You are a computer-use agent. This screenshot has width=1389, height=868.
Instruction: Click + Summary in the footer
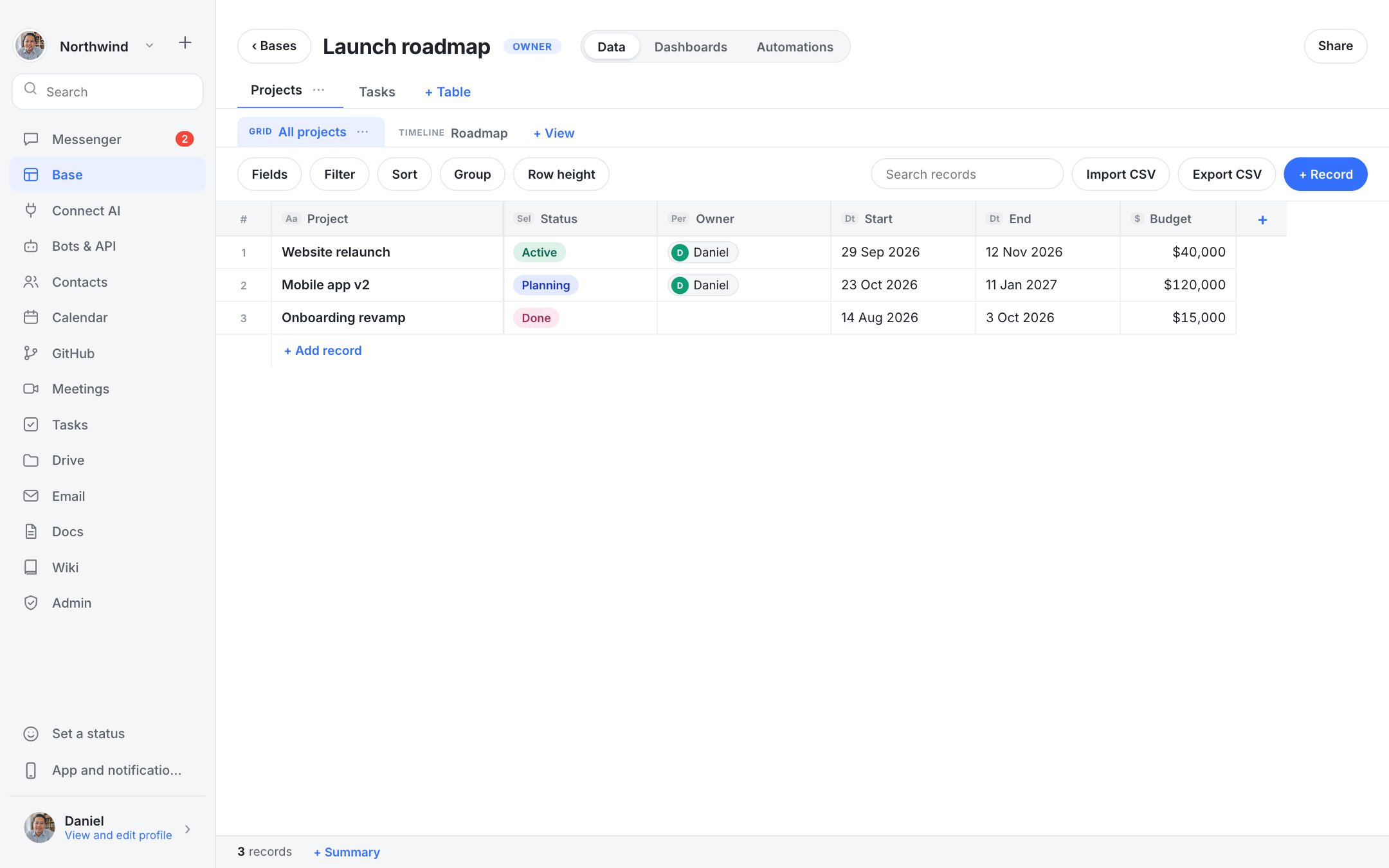tap(347, 852)
